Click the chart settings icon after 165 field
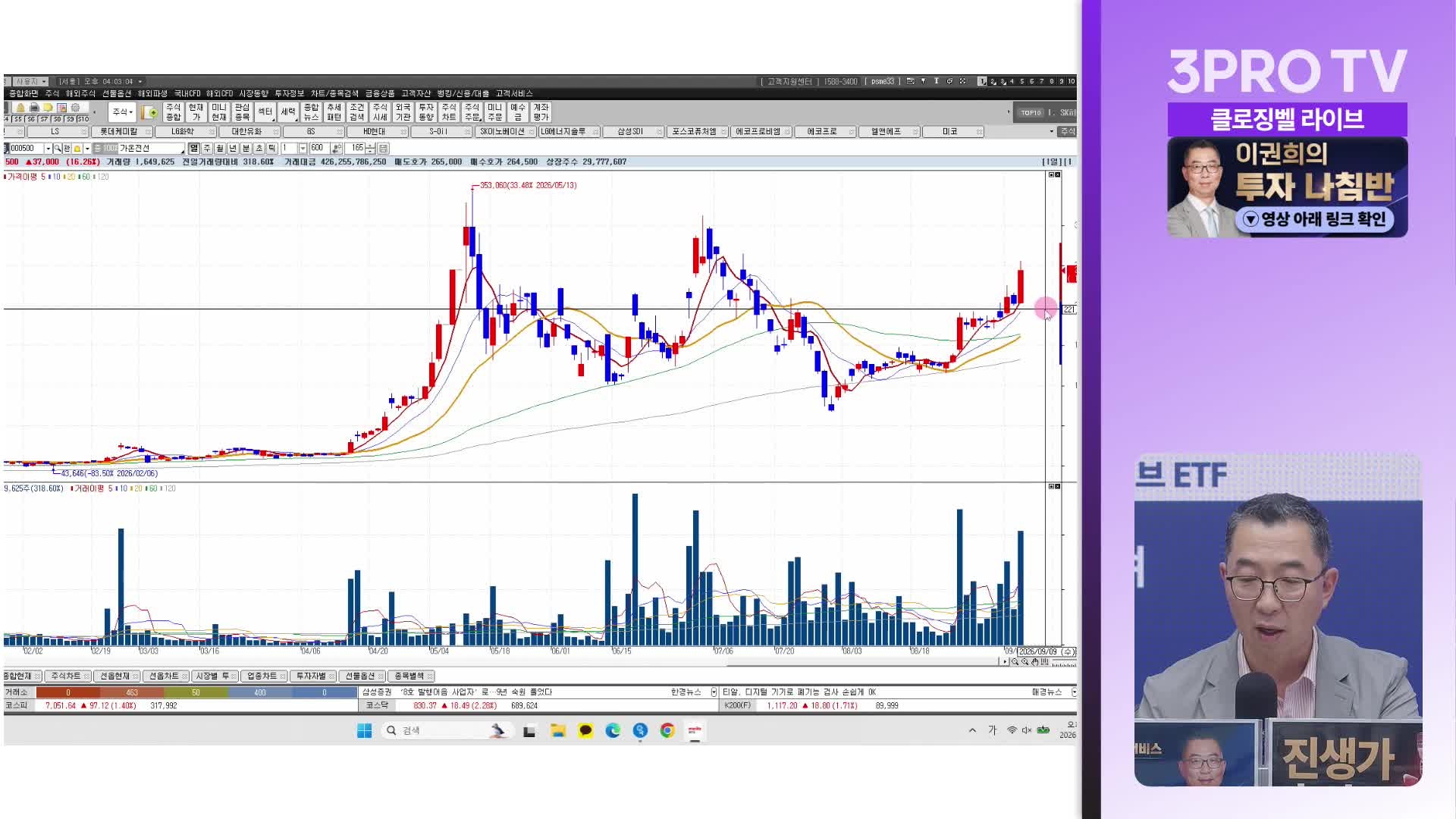 (383, 148)
